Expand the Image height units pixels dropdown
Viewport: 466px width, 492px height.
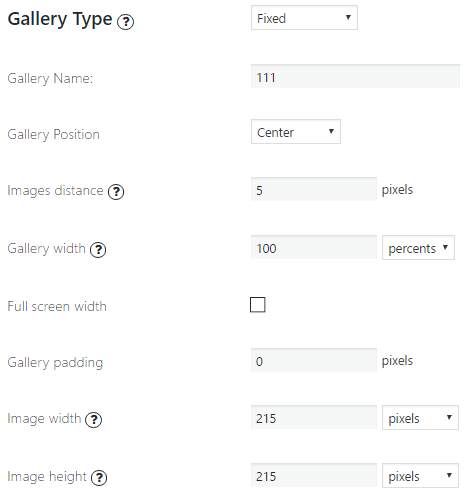click(420, 476)
